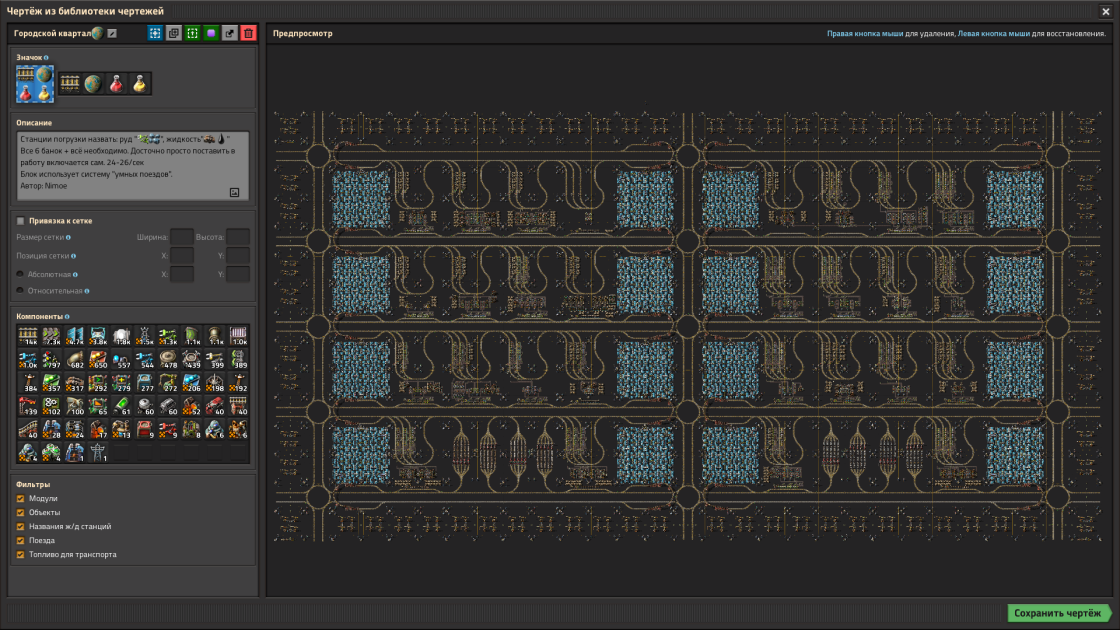Click the Высота grid height field
Image resolution: width=1120 pixels, height=630 pixels.
pyautogui.click(x=238, y=236)
